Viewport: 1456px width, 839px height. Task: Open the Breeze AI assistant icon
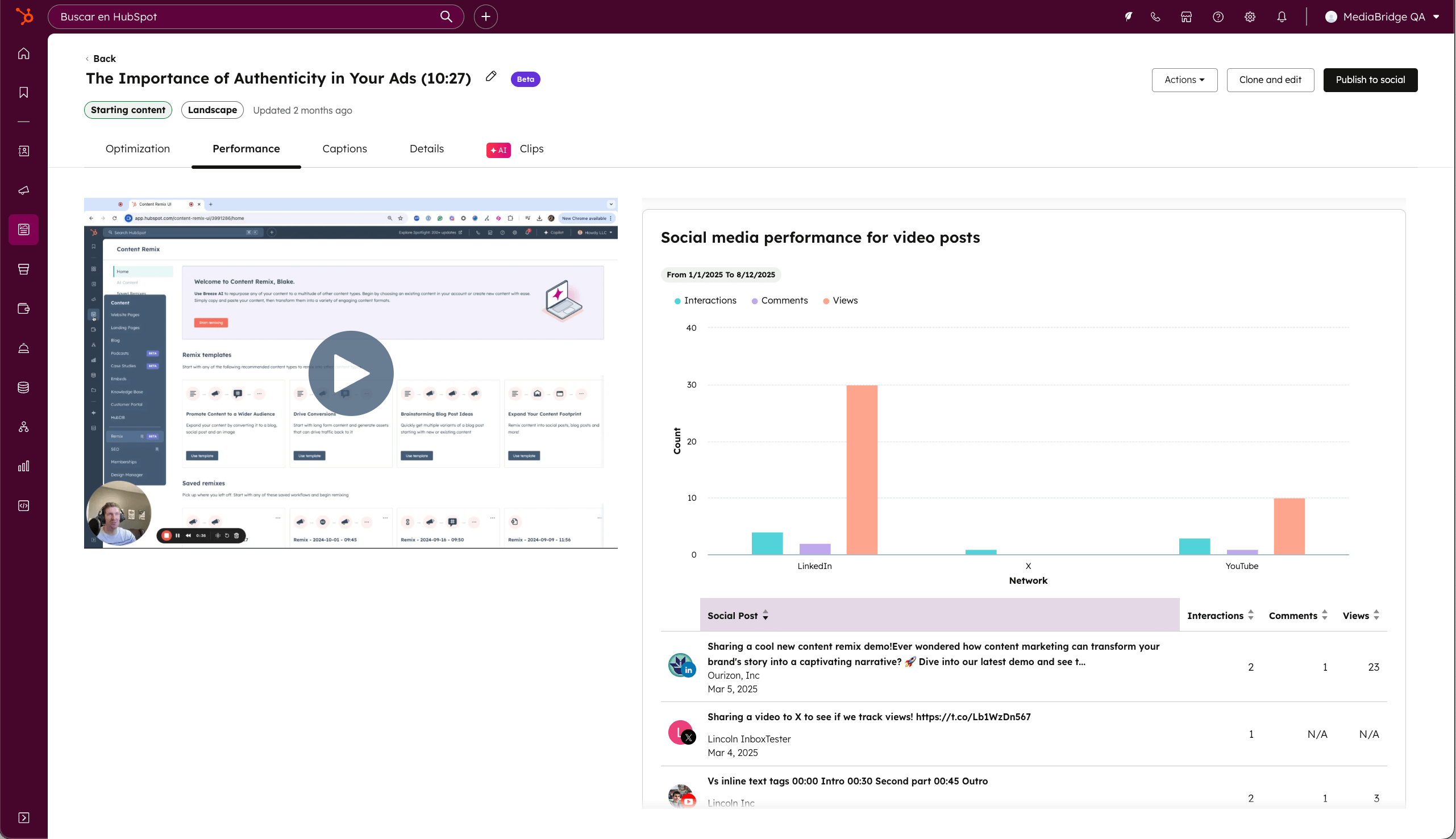[x=1128, y=16]
